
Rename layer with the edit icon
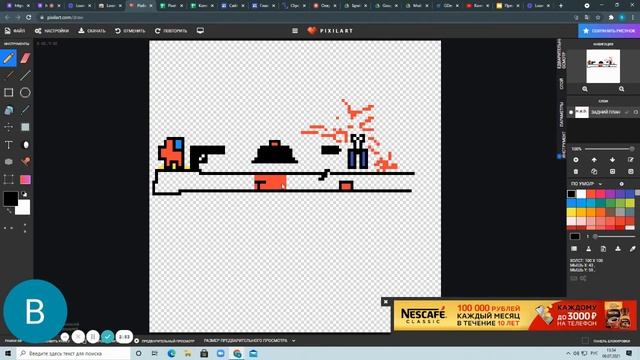pos(631,160)
